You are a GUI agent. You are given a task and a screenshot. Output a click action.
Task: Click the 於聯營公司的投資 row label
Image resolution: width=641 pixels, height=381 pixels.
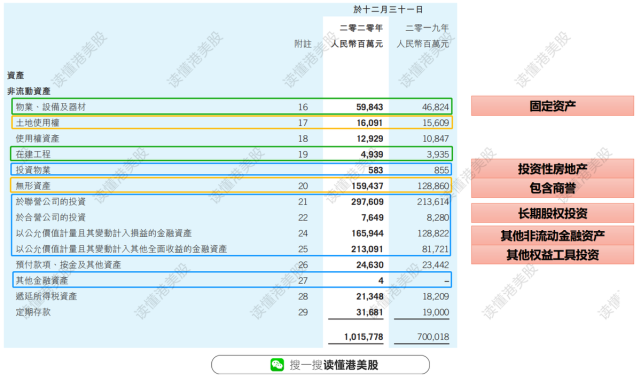[50, 202]
